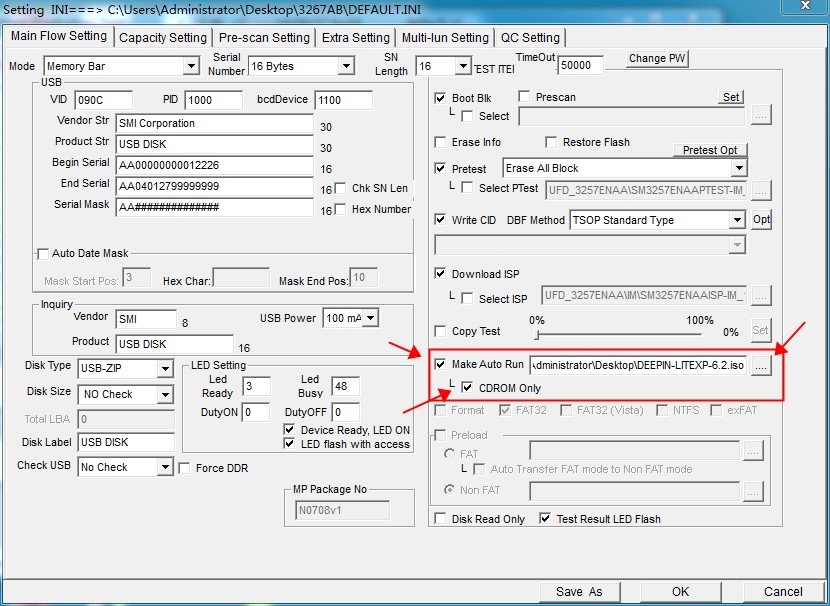Click browse button next to Make Auto Run path
830x606 pixels.
click(x=761, y=366)
